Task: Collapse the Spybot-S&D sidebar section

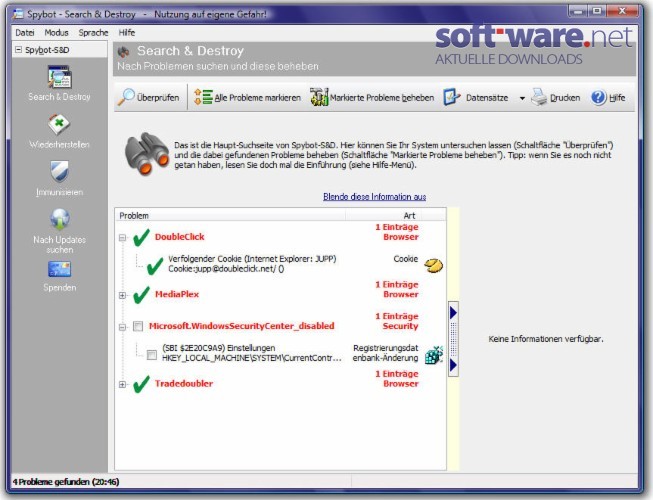Action: pyautogui.click(x=18, y=50)
